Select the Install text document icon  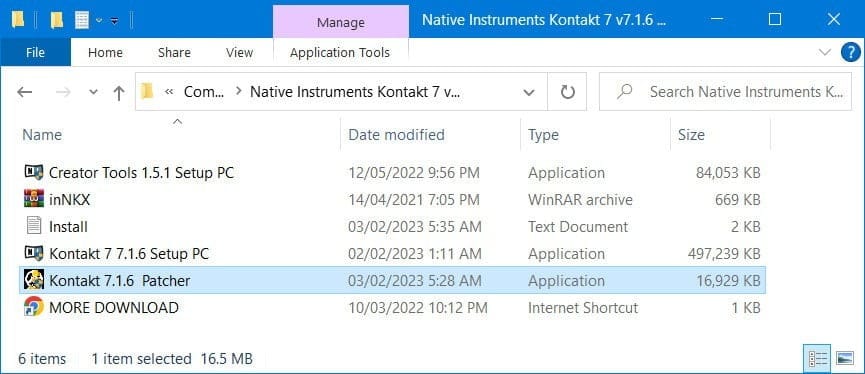(x=34, y=226)
